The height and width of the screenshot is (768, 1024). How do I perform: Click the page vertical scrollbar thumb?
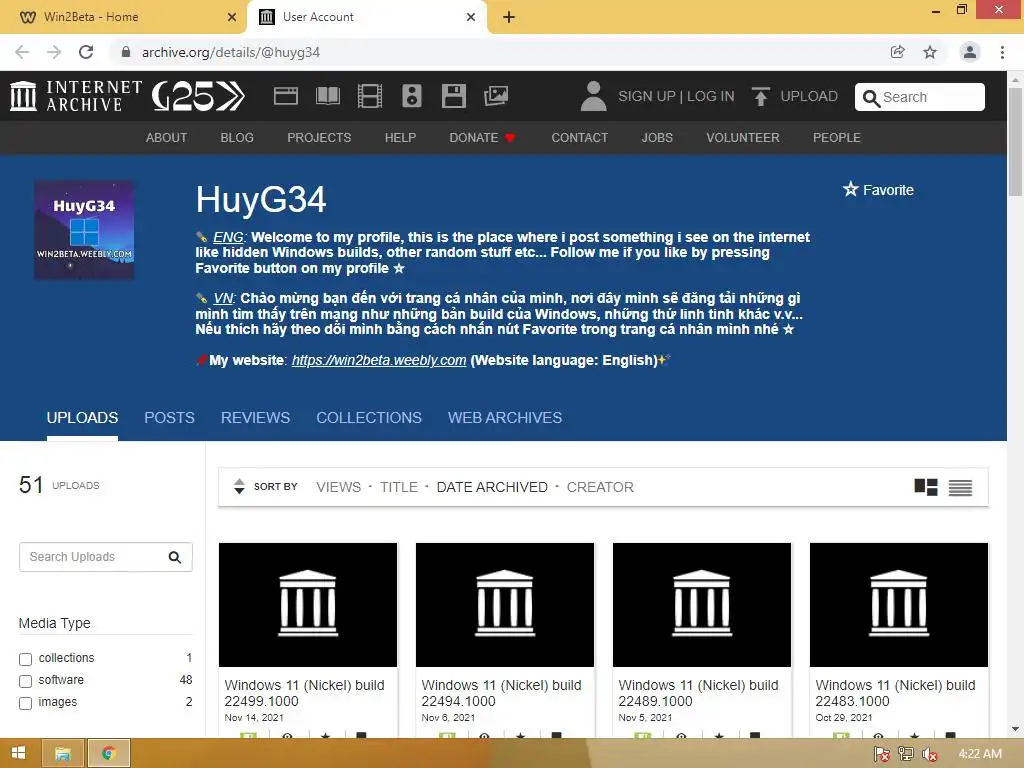(1015, 140)
